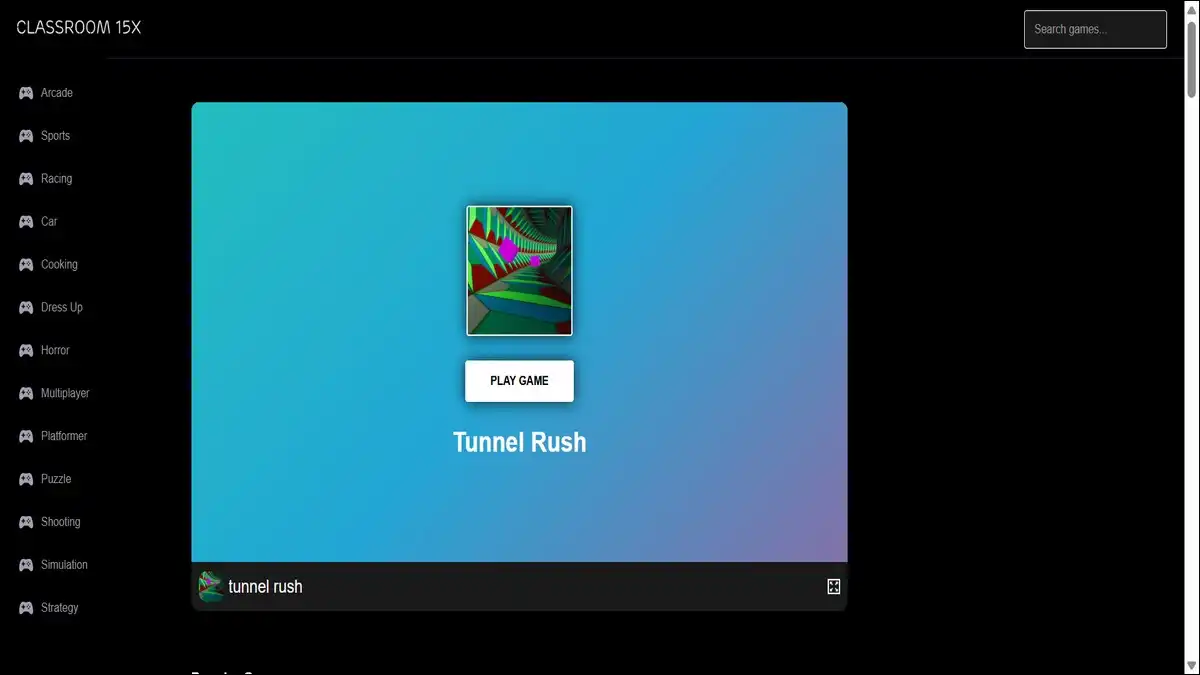Click the 'tunnel rush' footer label
This screenshot has width=1200, height=675.
pos(265,587)
